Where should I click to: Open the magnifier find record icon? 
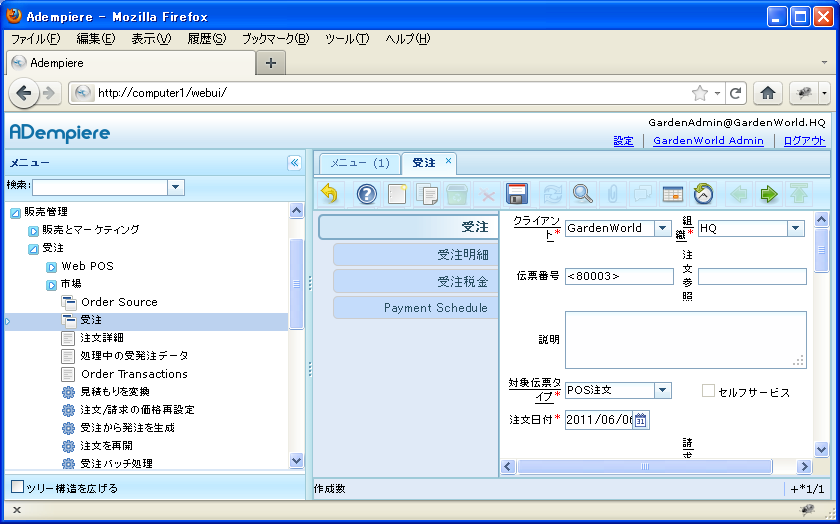pos(582,194)
